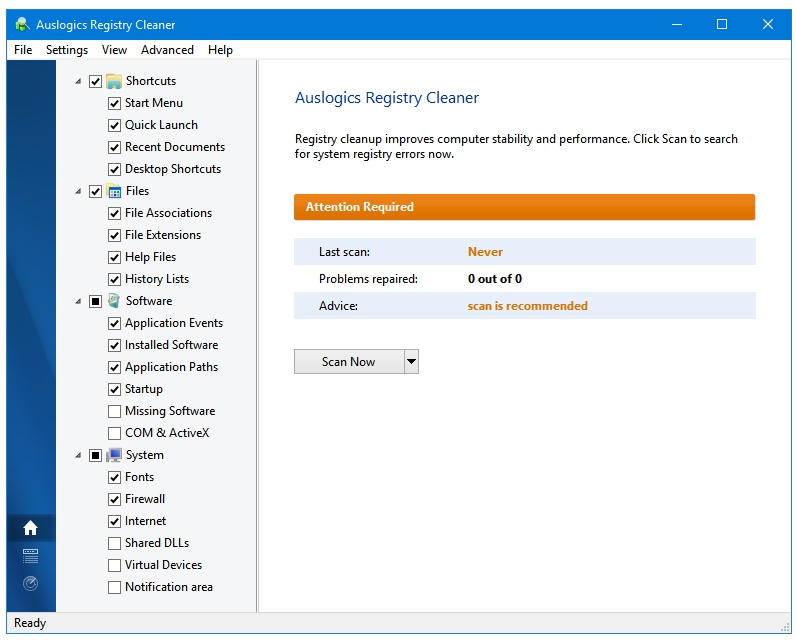This screenshot has width=796, height=640.
Task: Disable Desktop Shortcuts scanning
Action: pyautogui.click(x=114, y=170)
